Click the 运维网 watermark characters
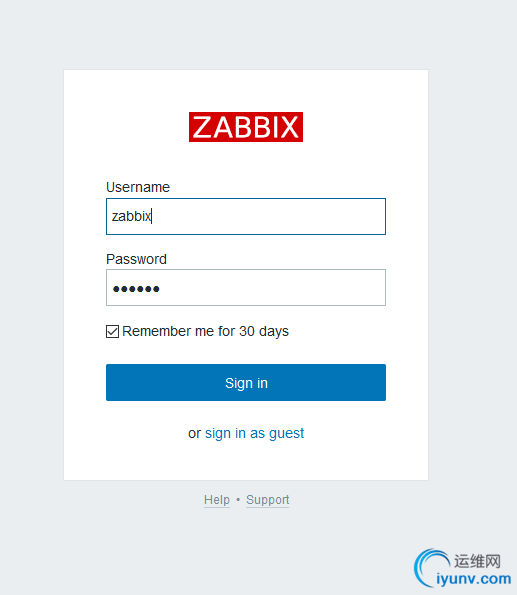Screen dimensions: 517x595 pyautogui.click(x=478, y=561)
